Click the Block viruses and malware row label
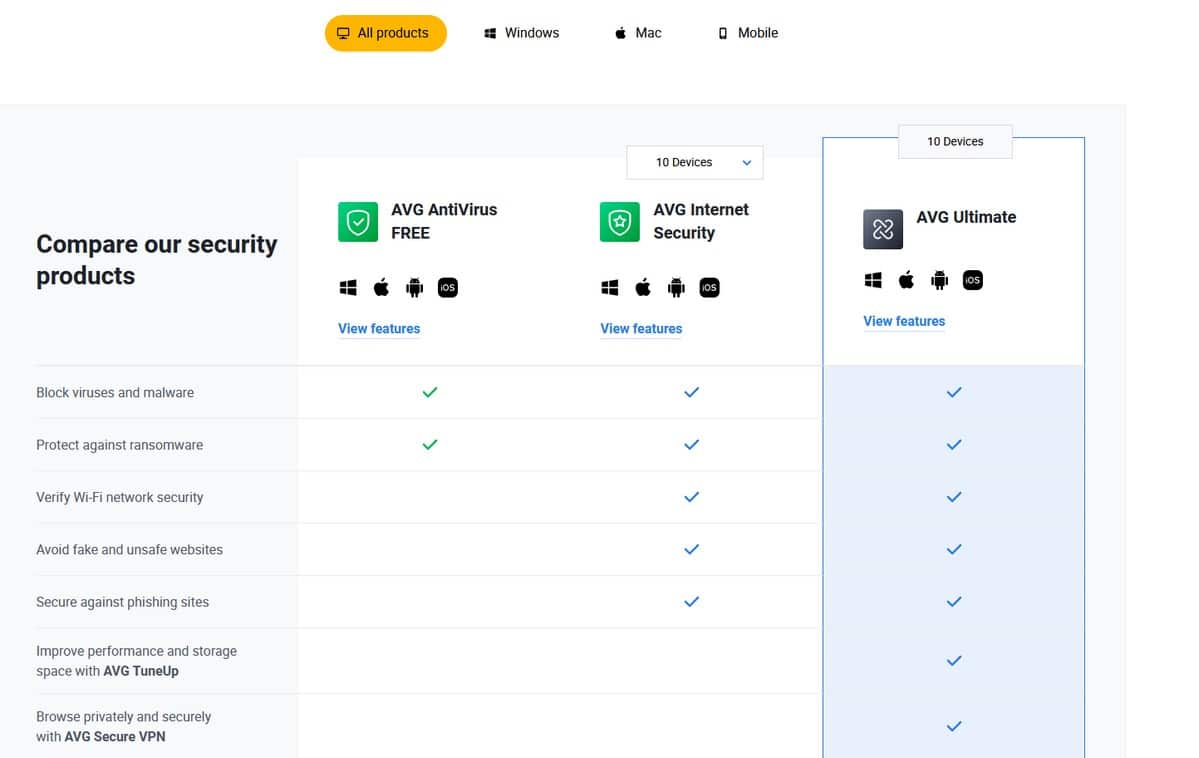The height and width of the screenshot is (758, 1199). coord(115,392)
